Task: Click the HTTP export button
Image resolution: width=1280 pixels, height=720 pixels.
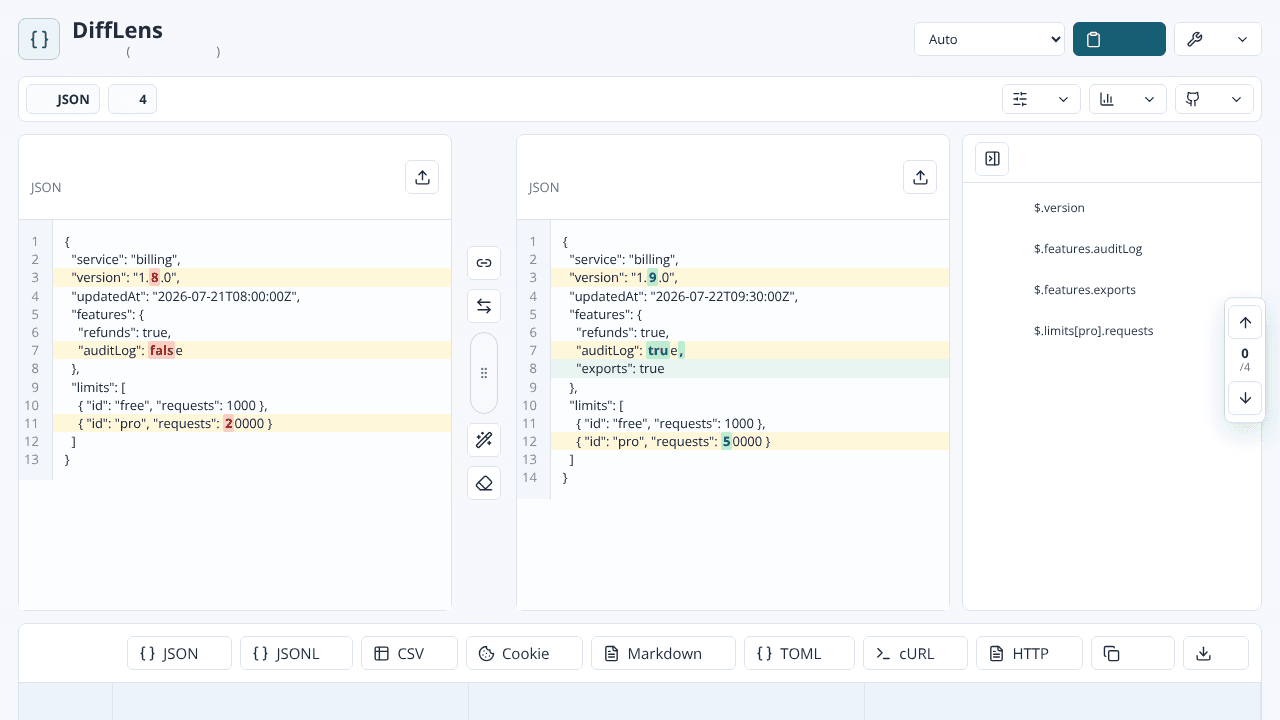Action: tap(1029, 653)
